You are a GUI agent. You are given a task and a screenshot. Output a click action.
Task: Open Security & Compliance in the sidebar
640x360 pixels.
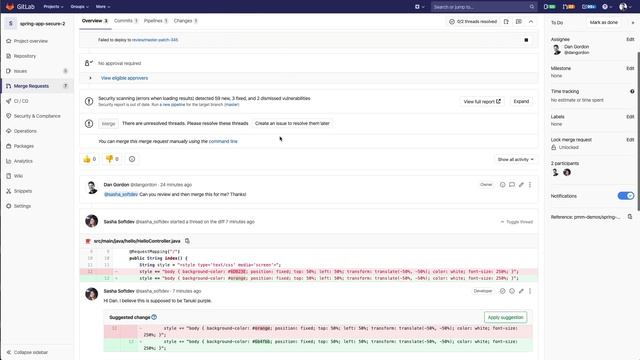click(37, 116)
